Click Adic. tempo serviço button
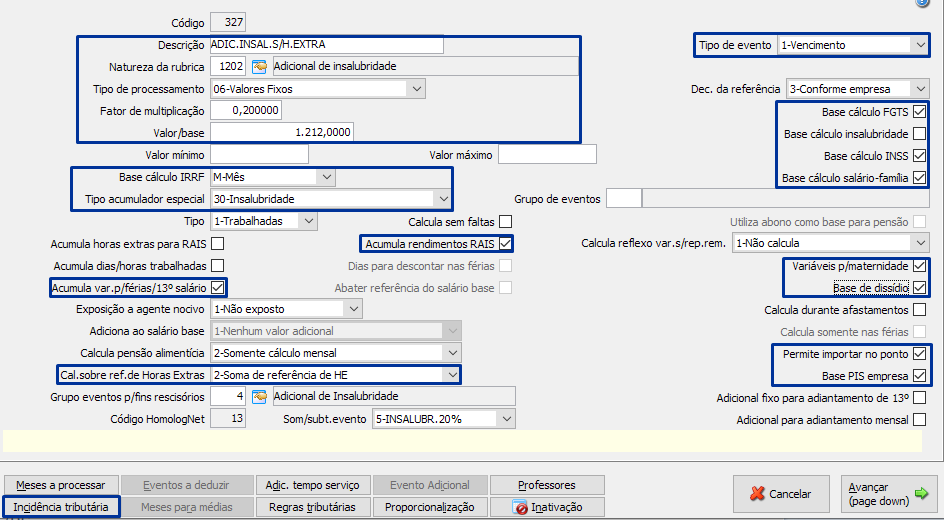 [312, 485]
